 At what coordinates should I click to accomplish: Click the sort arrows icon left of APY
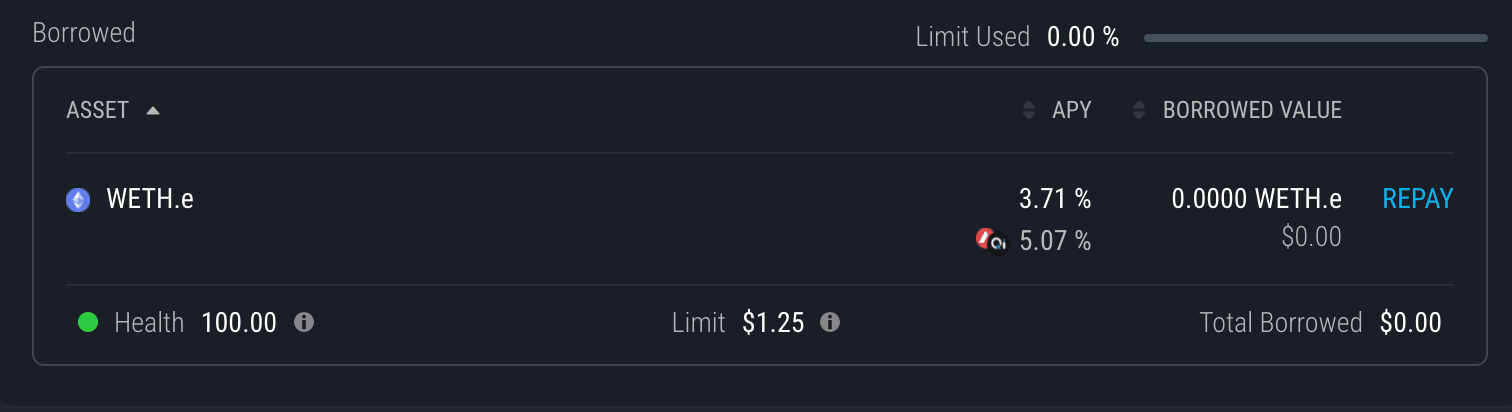[1029, 110]
